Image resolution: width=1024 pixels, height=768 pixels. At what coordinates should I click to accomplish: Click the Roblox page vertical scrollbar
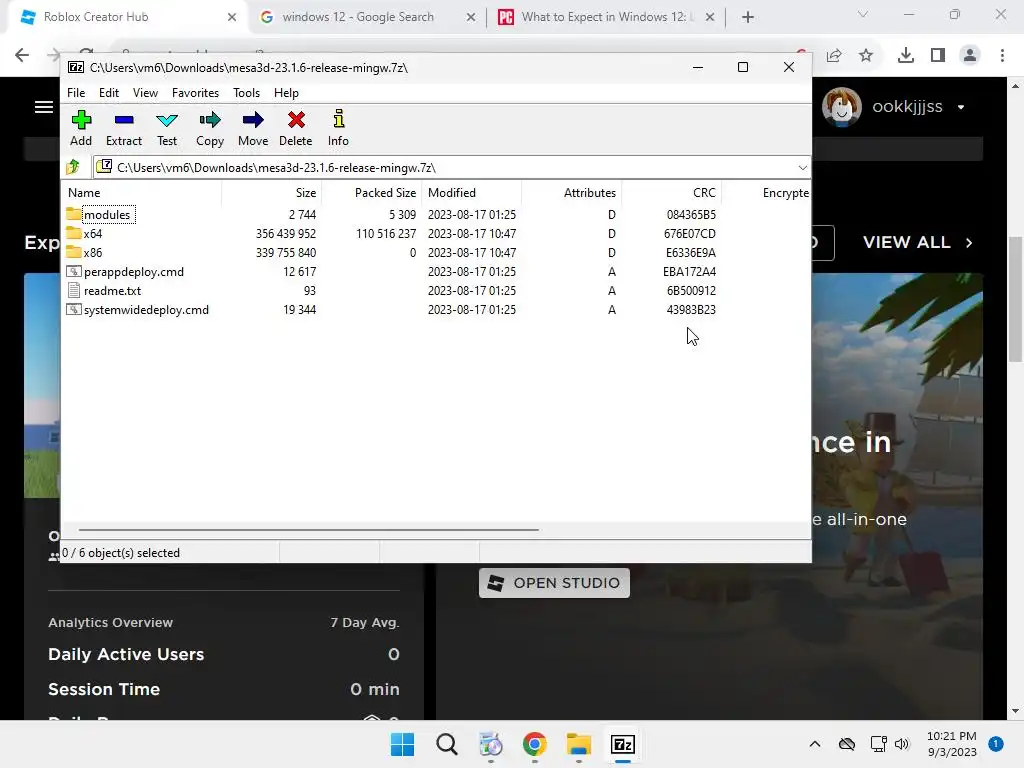[x=1015, y=299]
